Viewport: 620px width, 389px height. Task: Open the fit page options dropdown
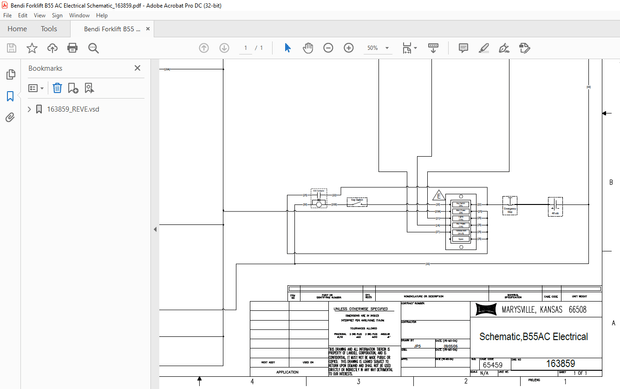click(409, 48)
